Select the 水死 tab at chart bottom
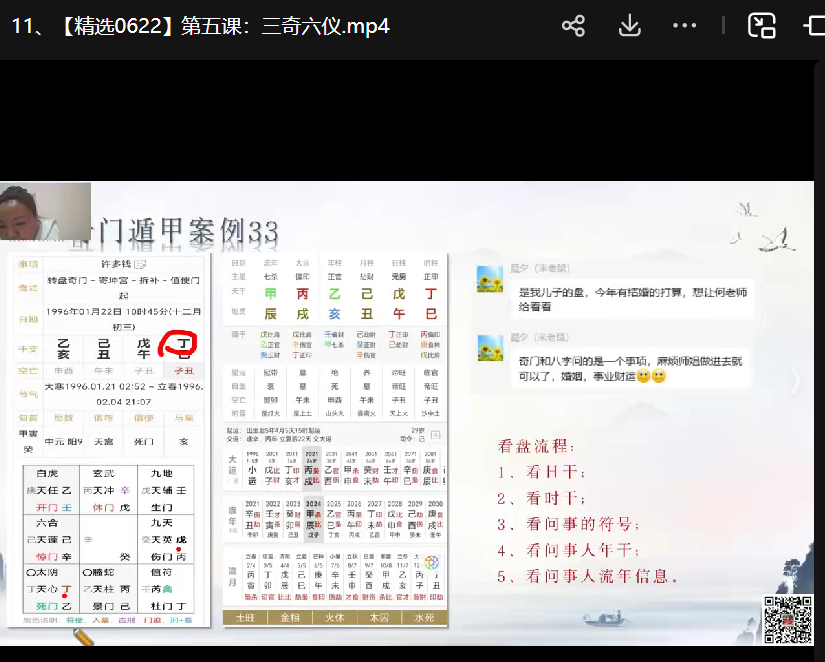Screen dimensions: 825x662 coord(425,618)
